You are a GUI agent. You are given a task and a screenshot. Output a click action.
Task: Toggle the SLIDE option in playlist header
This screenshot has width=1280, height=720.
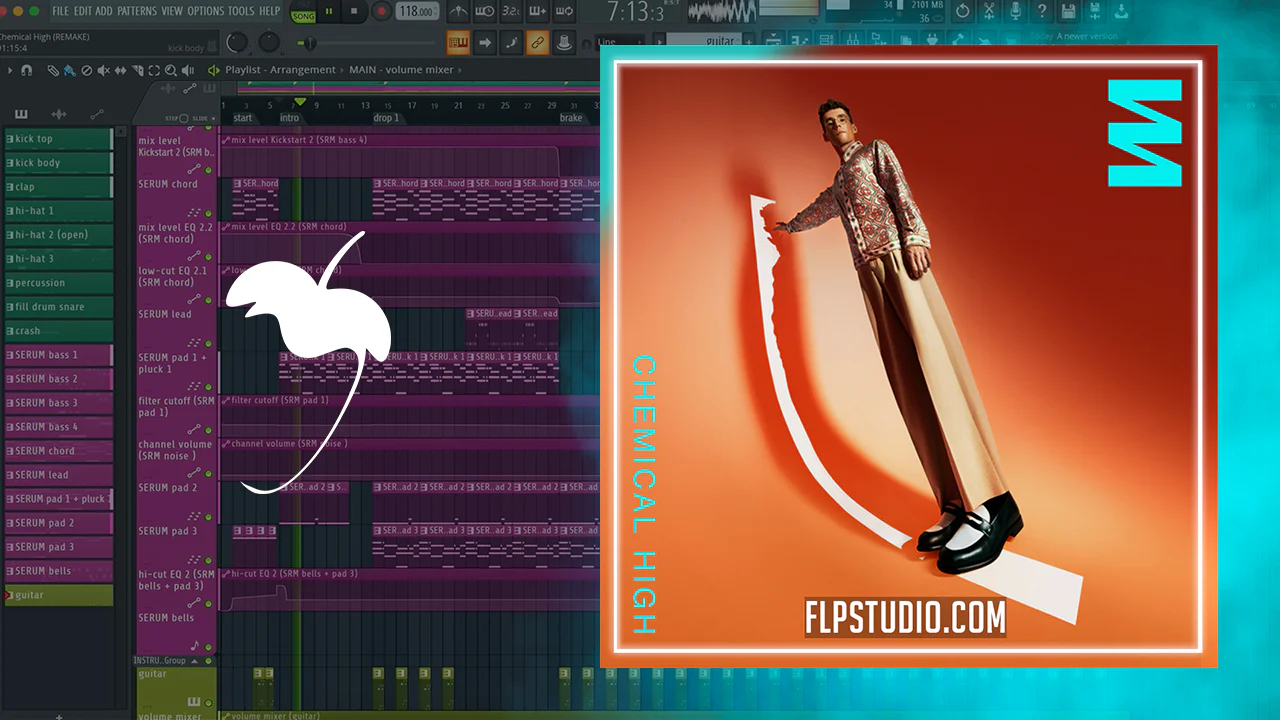click(x=199, y=117)
